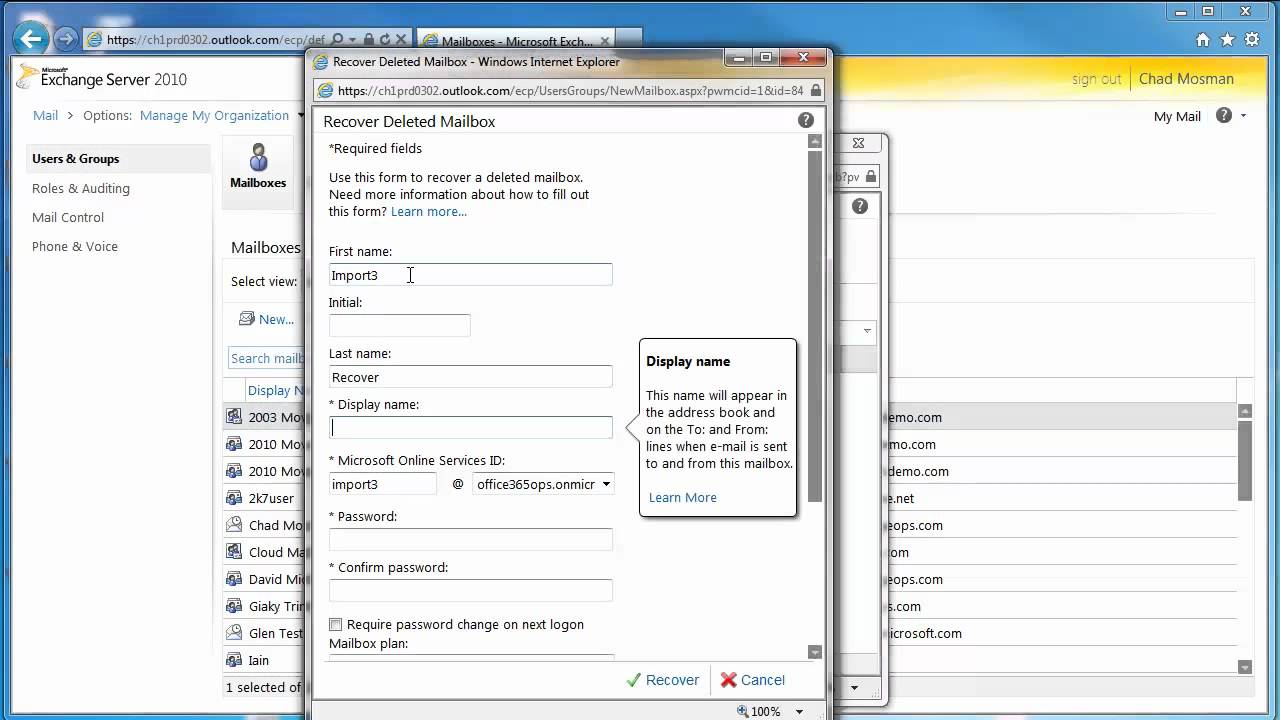This screenshot has height=720, width=1280.
Task: Click main browser address bar URL
Action: pyautogui.click(x=215, y=40)
